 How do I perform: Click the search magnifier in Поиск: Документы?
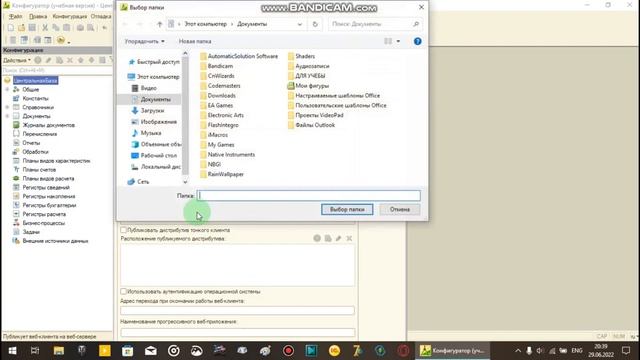(x=416, y=24)
